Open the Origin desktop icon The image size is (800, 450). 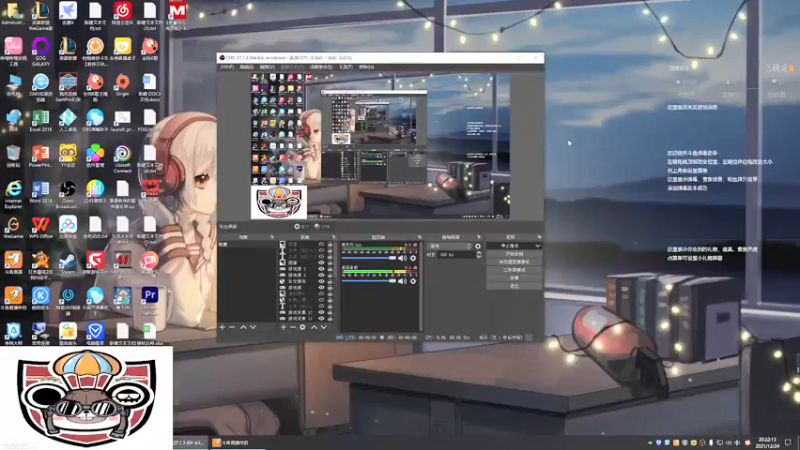tap(122, 85)
